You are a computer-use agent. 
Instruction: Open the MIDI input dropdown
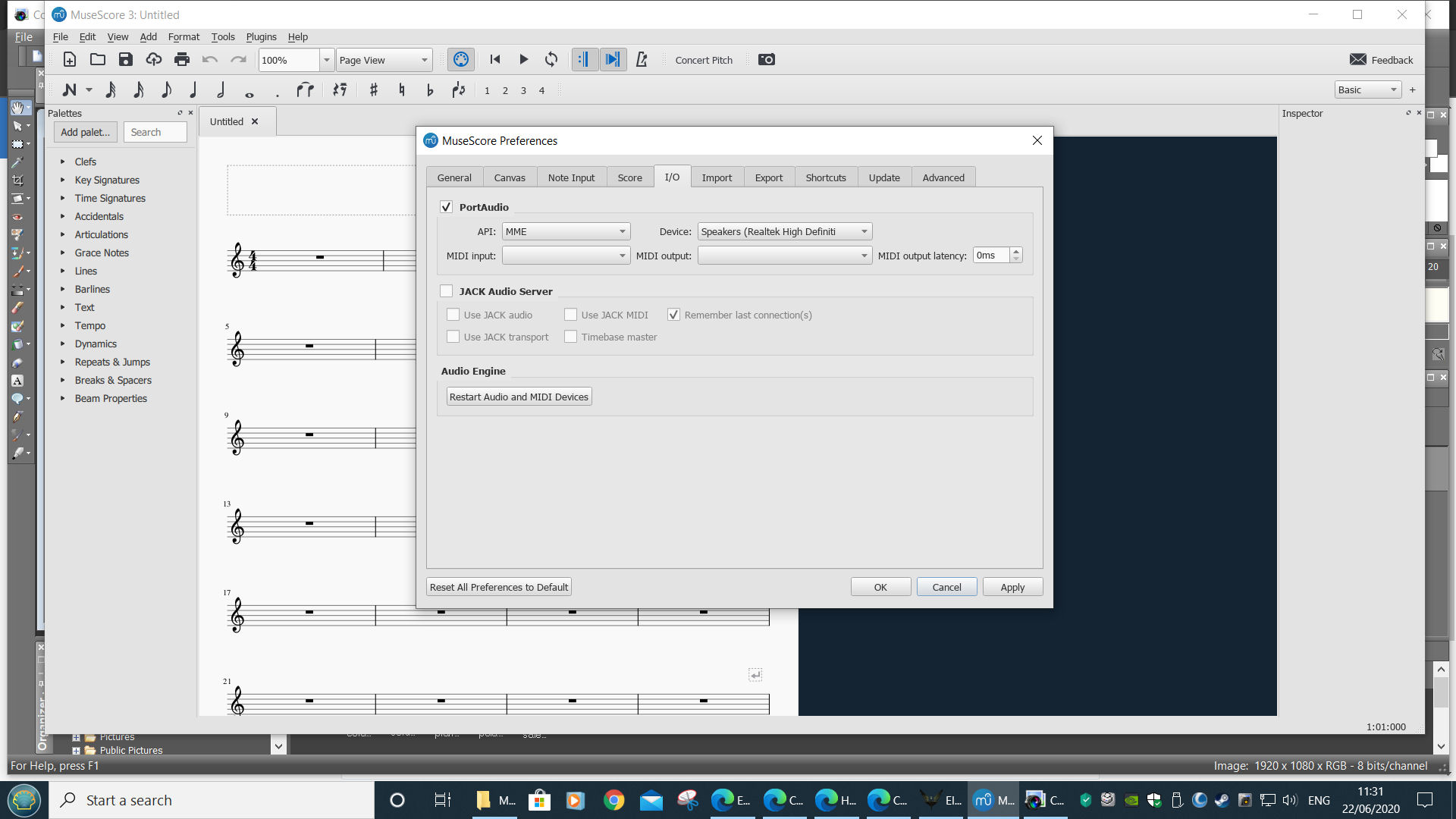point(566,256)
